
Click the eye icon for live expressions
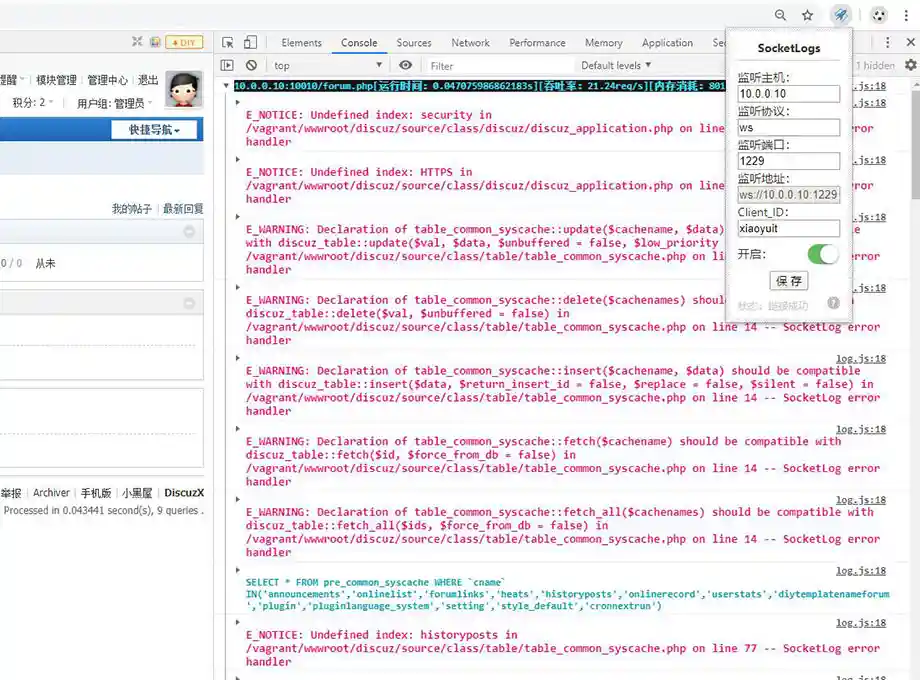[x=405, y=66]
